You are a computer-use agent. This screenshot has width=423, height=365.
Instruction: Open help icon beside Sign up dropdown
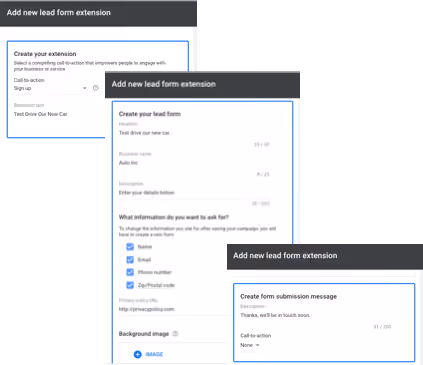(96, 88)
